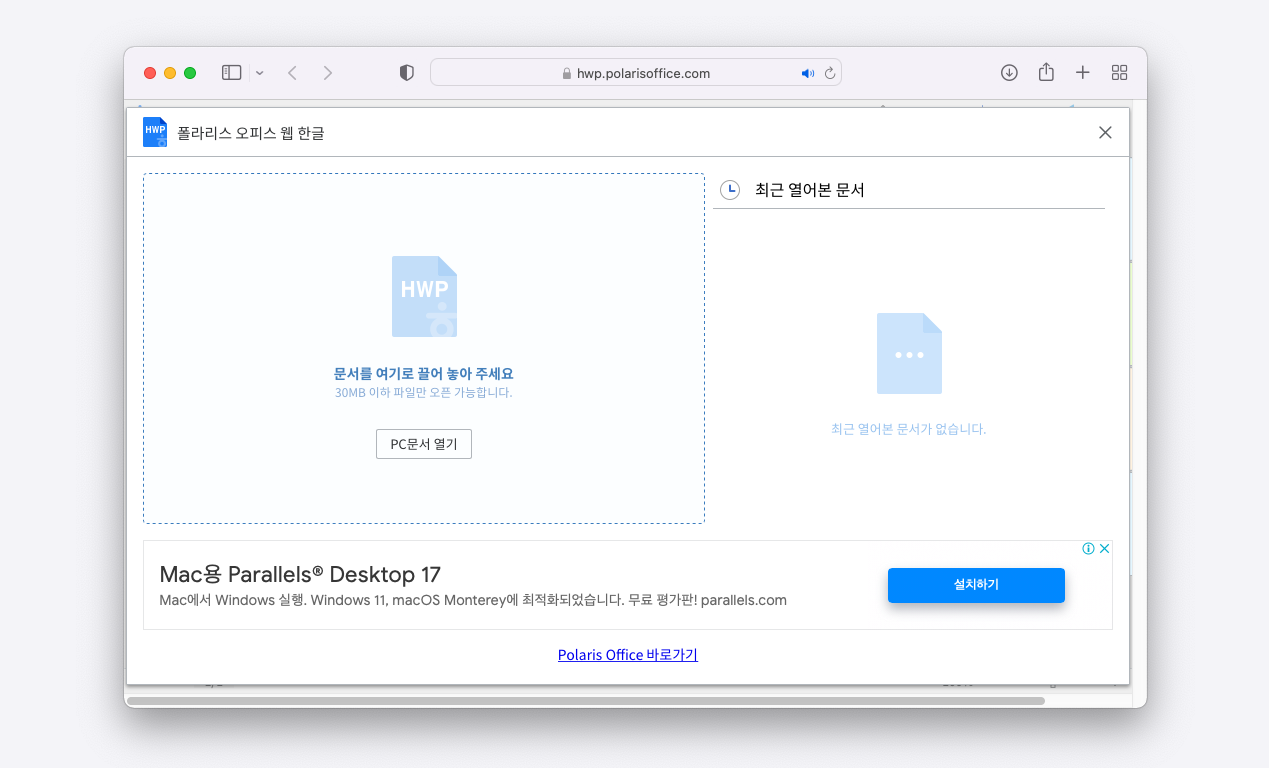This screenshot has height=768, width=1269.
Task: Mute the tab audio speaker icon
Action: 808,73
